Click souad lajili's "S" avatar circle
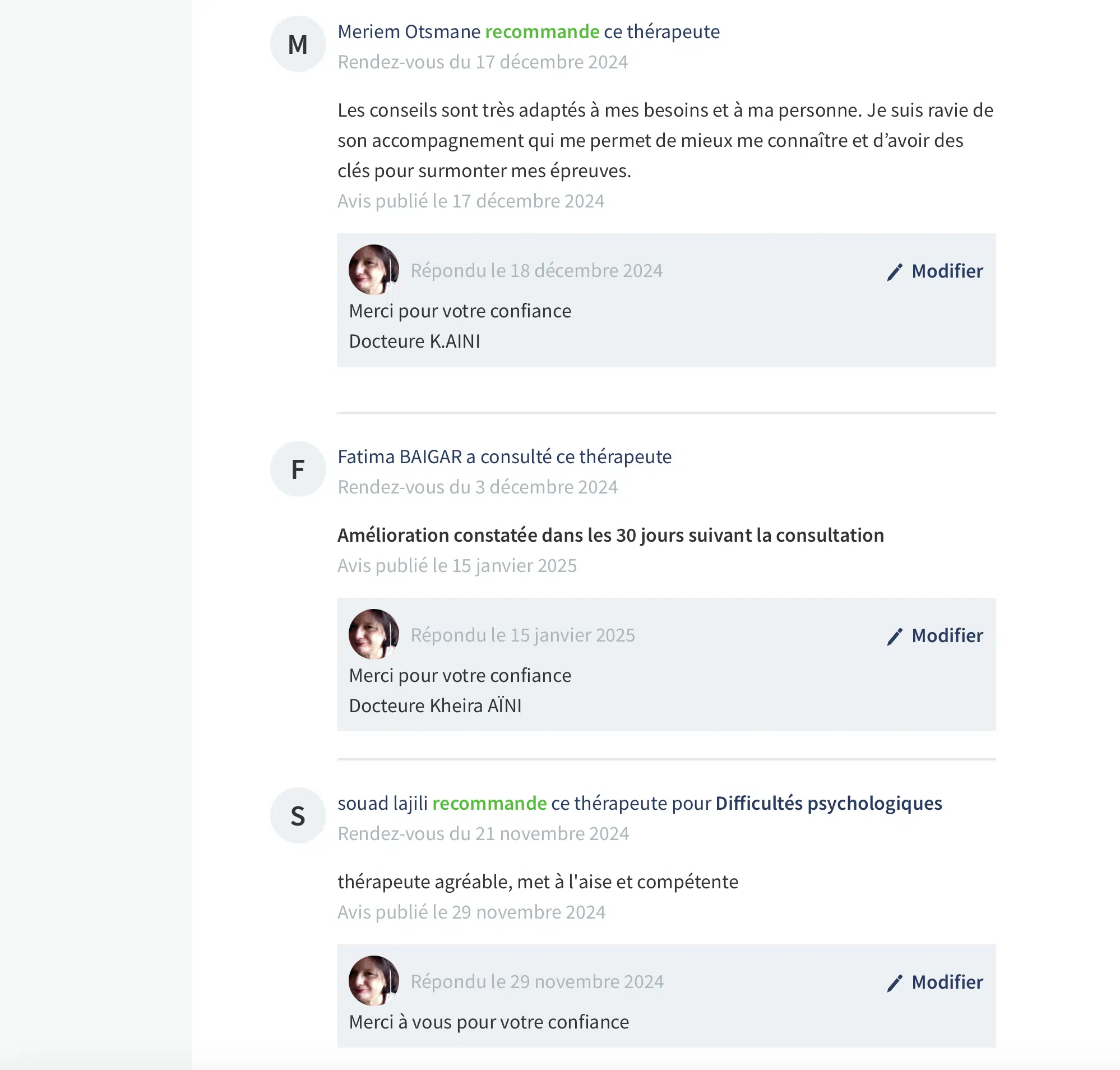Image resolution: width=1120 pixels, height=1070 pixels. (x=298, y=815)
